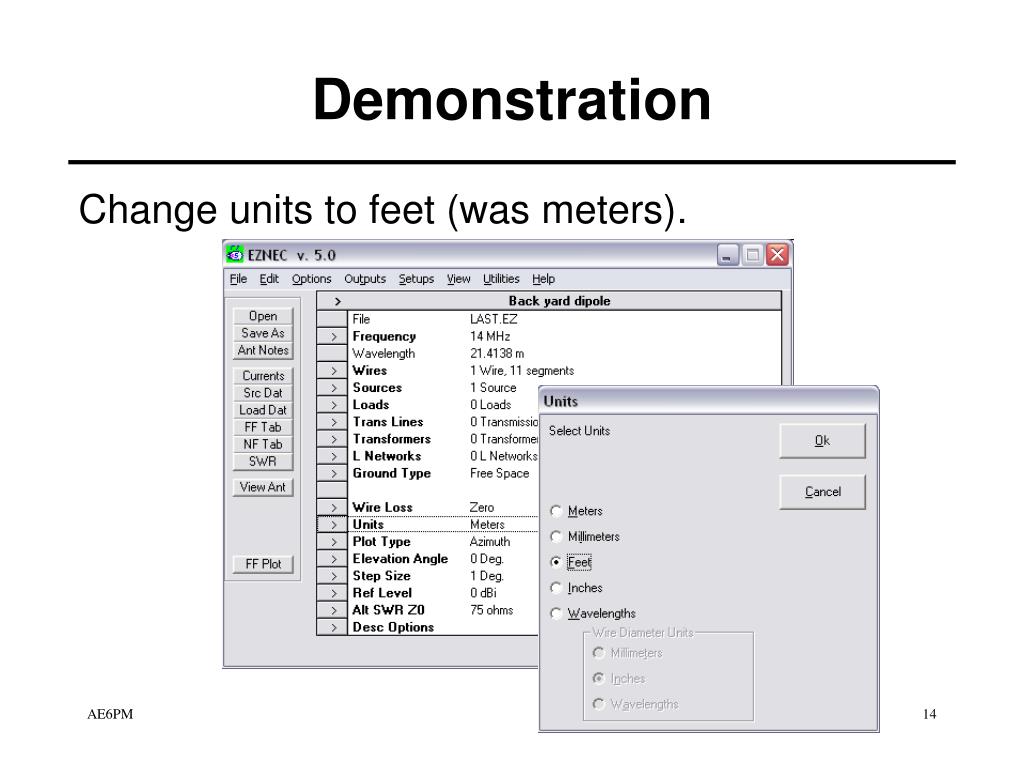The width and height of the screenshot is (1024, 768).
Task: Select the Millimeters length unit
Action: coord(585,537)
